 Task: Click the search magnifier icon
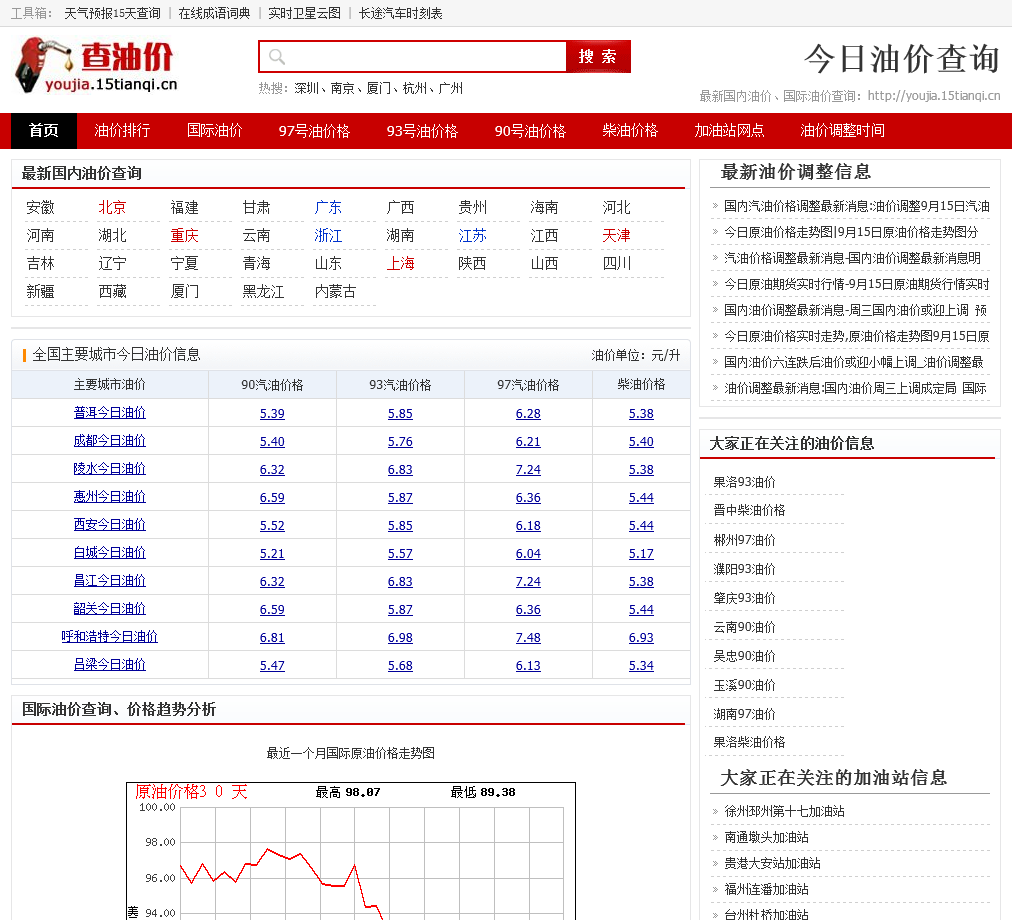point(277,57)
